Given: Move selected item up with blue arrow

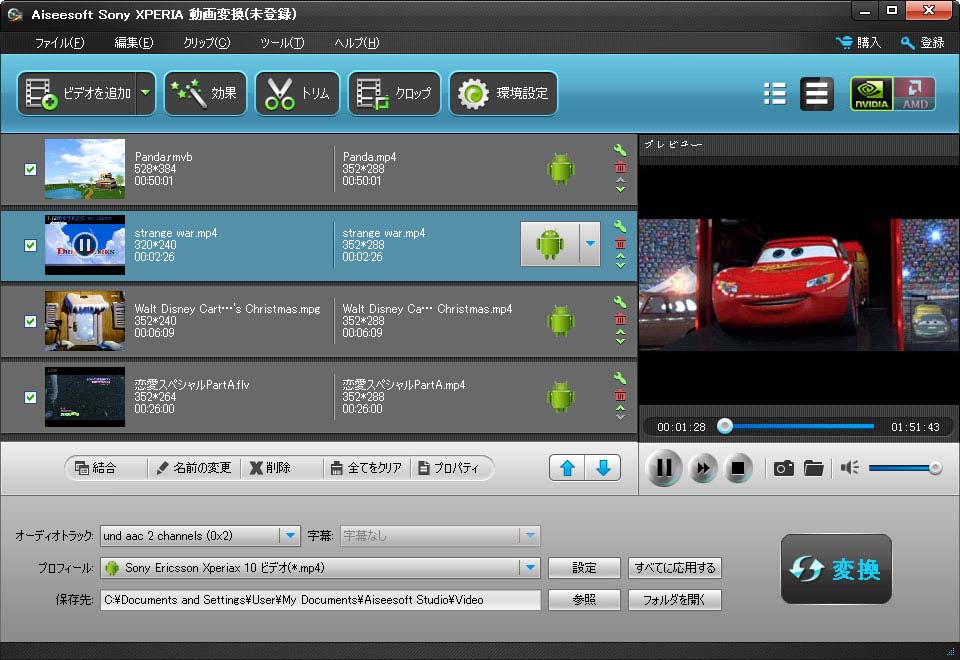Looking at the screenshot, I should (x=567, y=467).
